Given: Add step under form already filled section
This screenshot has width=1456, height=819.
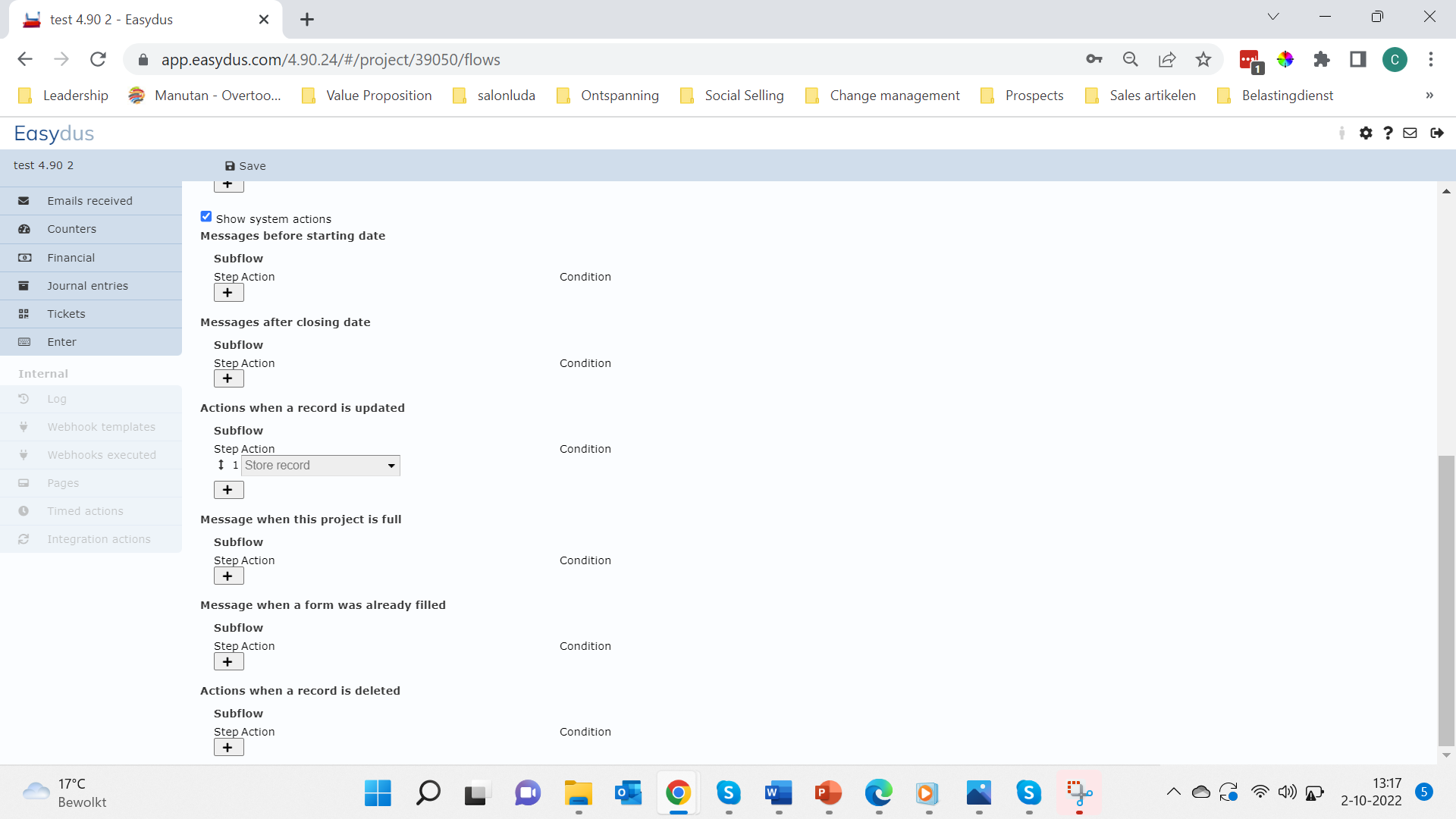Looking at the screenshot, I should [228, 662].
